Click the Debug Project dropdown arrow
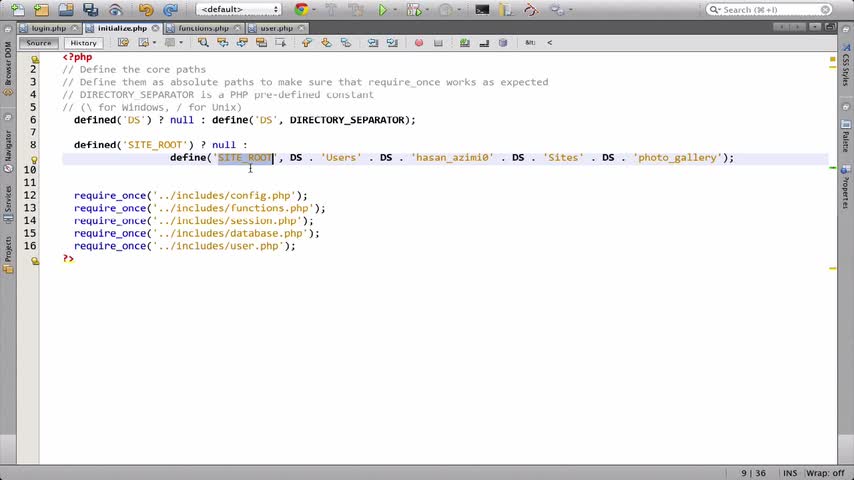854x480 pixels. pos(427,10)
